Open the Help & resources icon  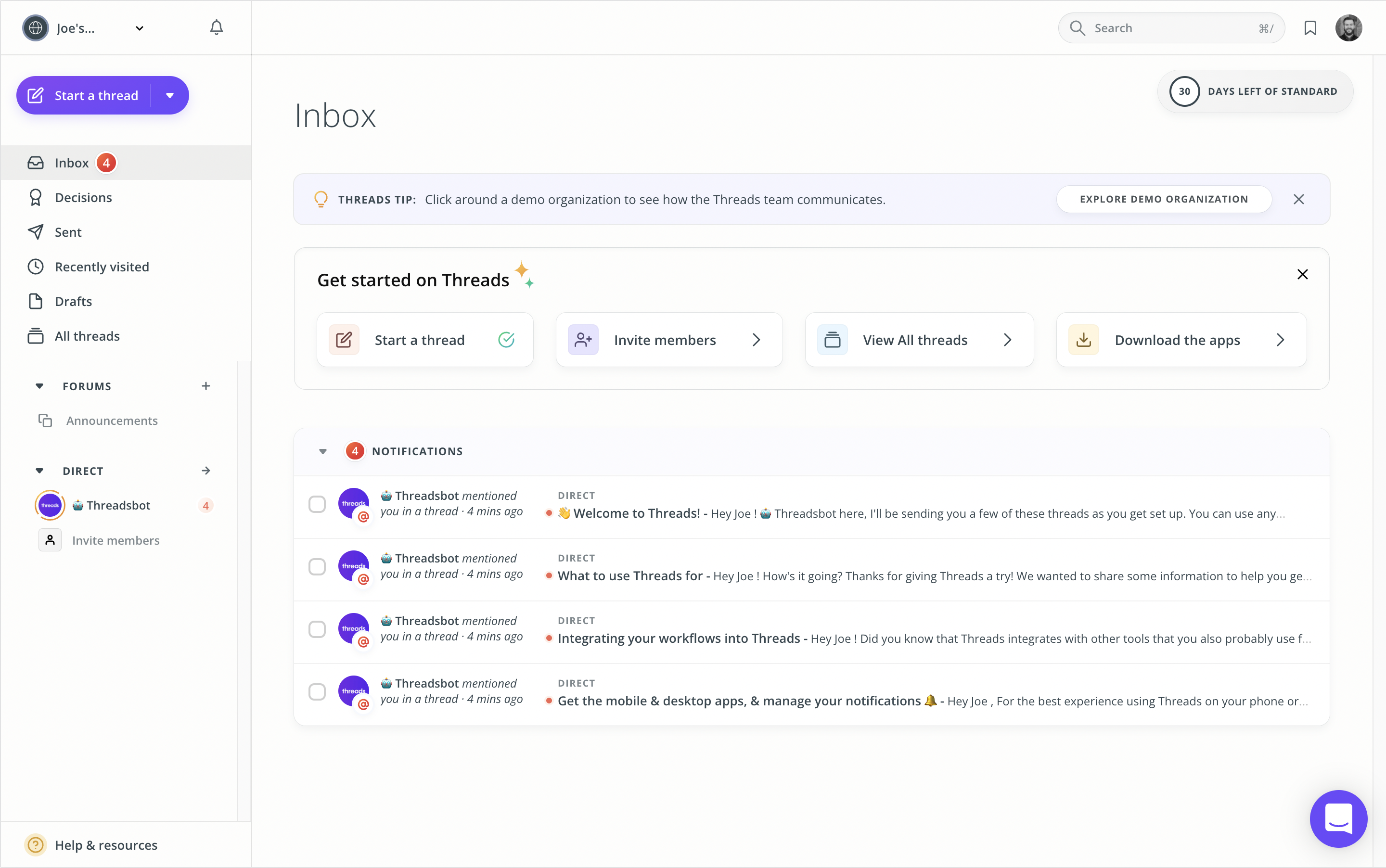tap(36, 844)
